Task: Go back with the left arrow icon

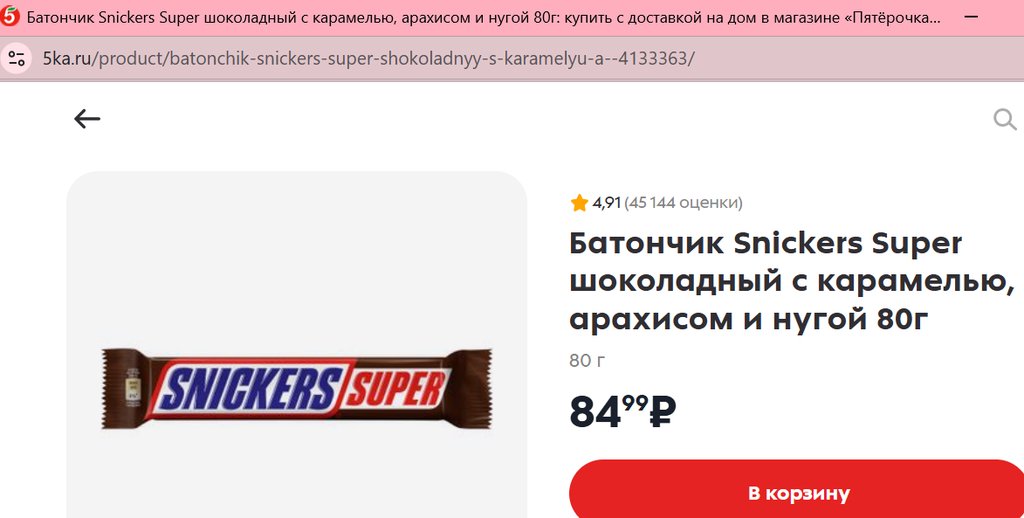Action: click(x=87, y=119)
